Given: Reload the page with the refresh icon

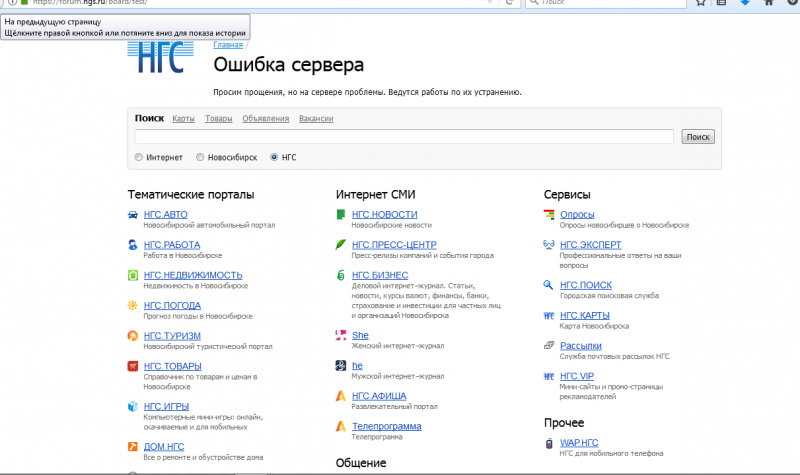Looking at the screenshot, I should coord(509,2).
